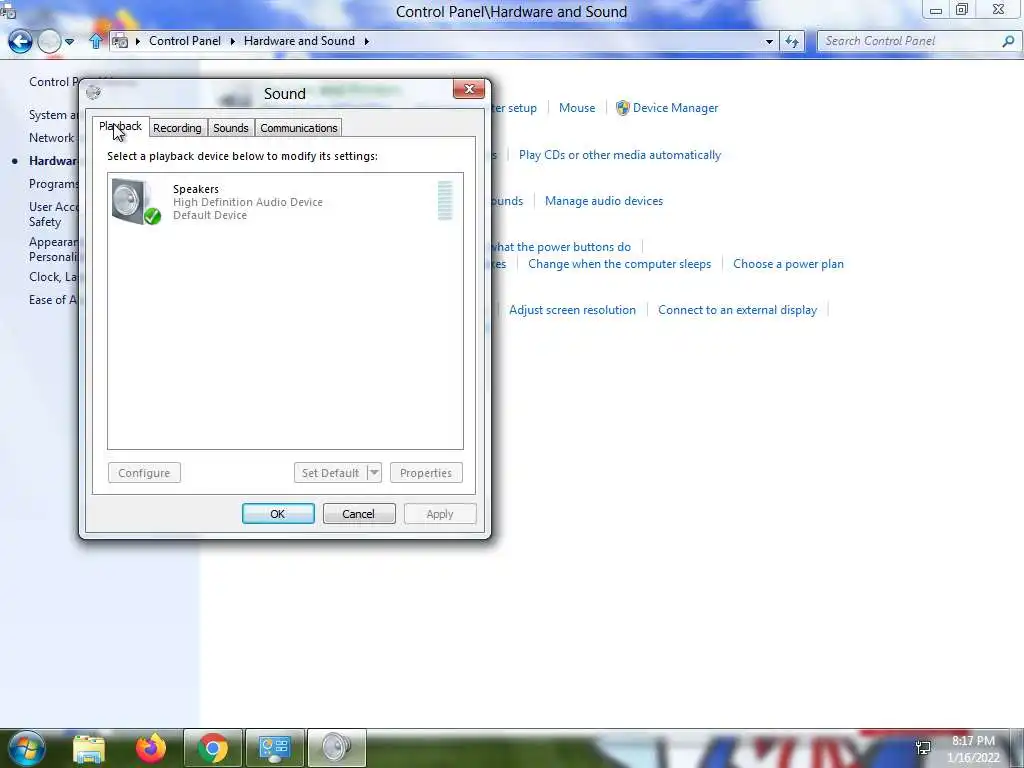Open Adjust screen resolution link
The width and height of the screenshot is (1024, 768).
coord(572,310)
